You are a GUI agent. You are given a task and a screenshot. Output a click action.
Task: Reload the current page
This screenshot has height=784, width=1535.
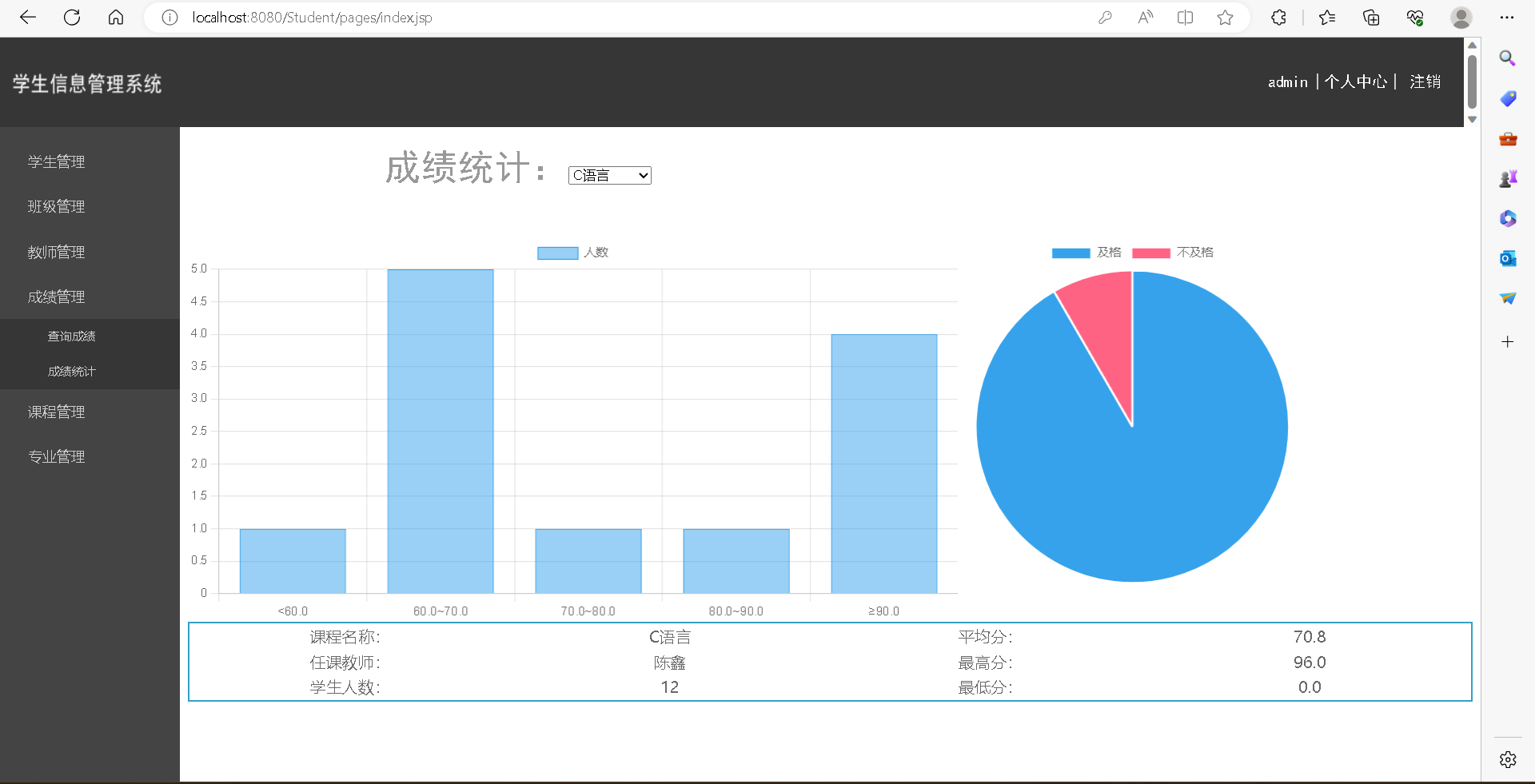point(72,18)
